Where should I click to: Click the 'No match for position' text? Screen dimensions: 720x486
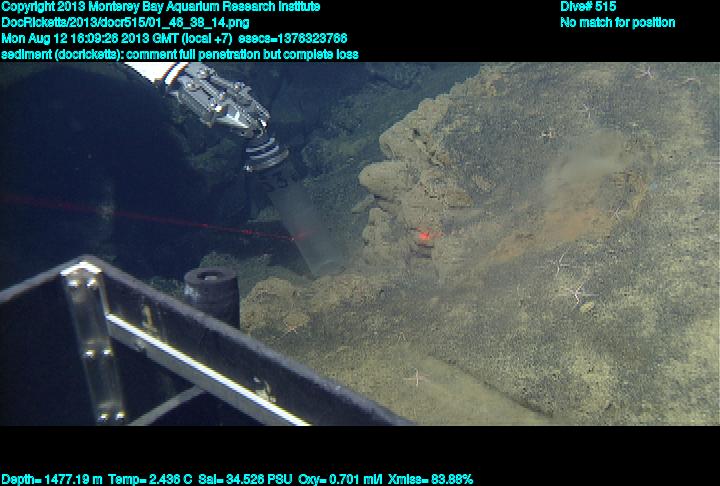tap(618, 23)
